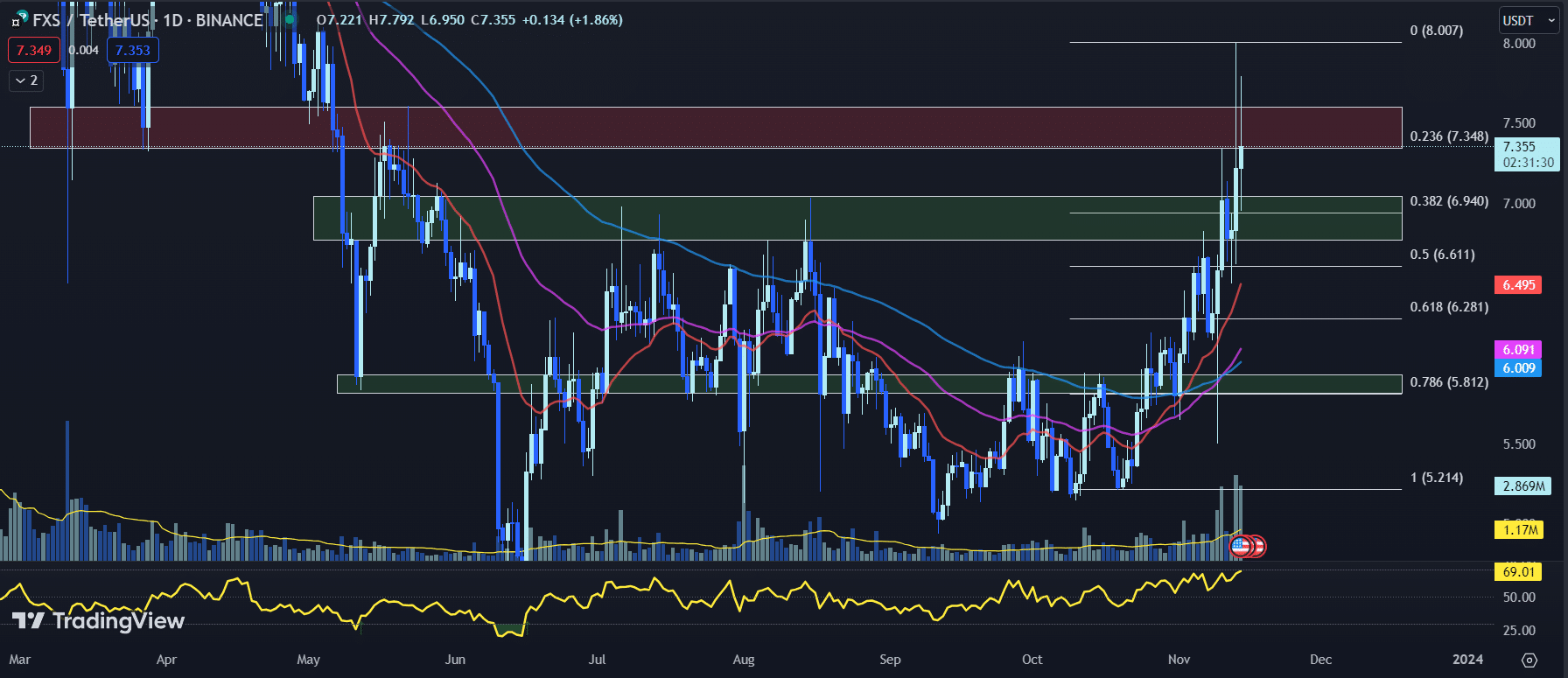Click the red moving average label 6.495
The width and height of the screenshot is (1568, 678).
click(x=1518, y=285)
